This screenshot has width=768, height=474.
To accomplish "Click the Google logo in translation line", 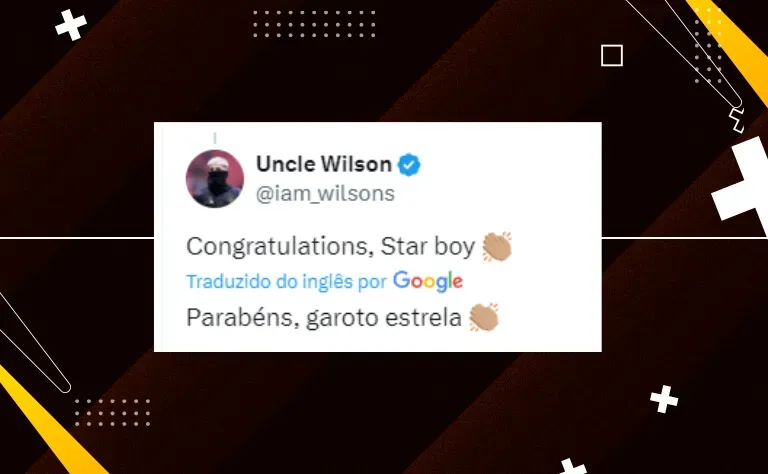I will pyautogui.click(x=428, y=281).
